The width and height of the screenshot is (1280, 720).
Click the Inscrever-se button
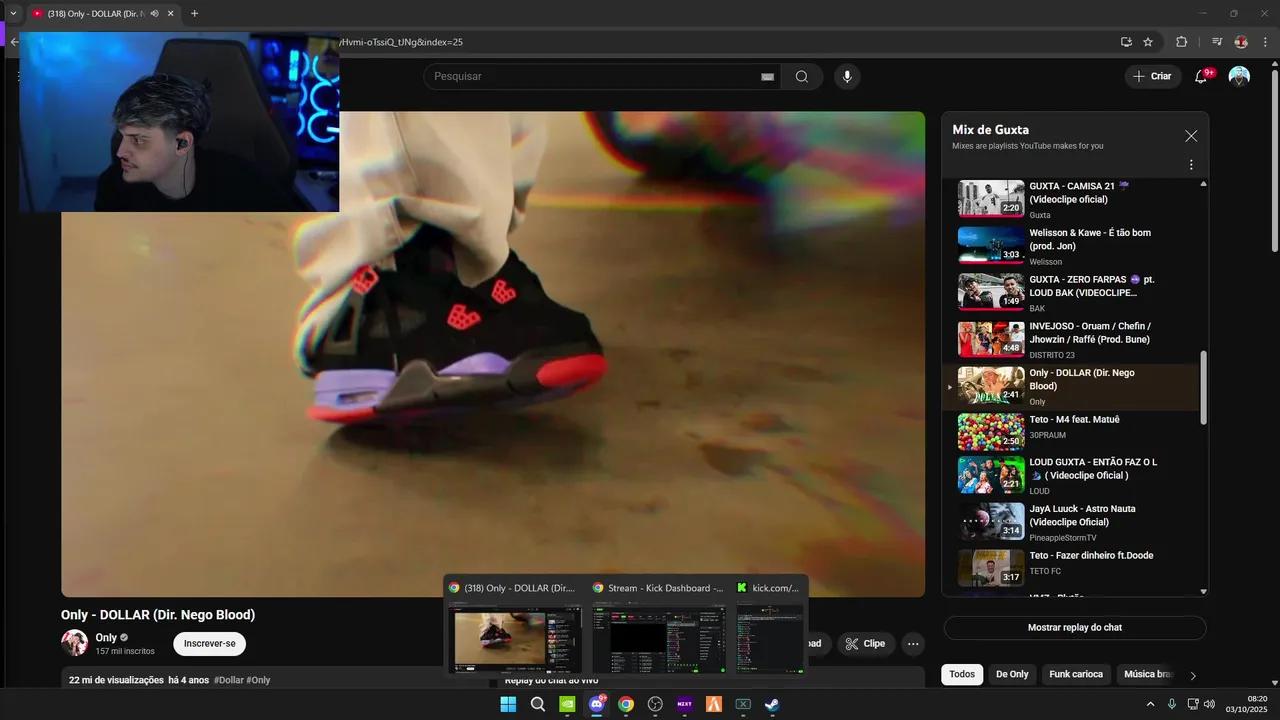click(209, 644)
